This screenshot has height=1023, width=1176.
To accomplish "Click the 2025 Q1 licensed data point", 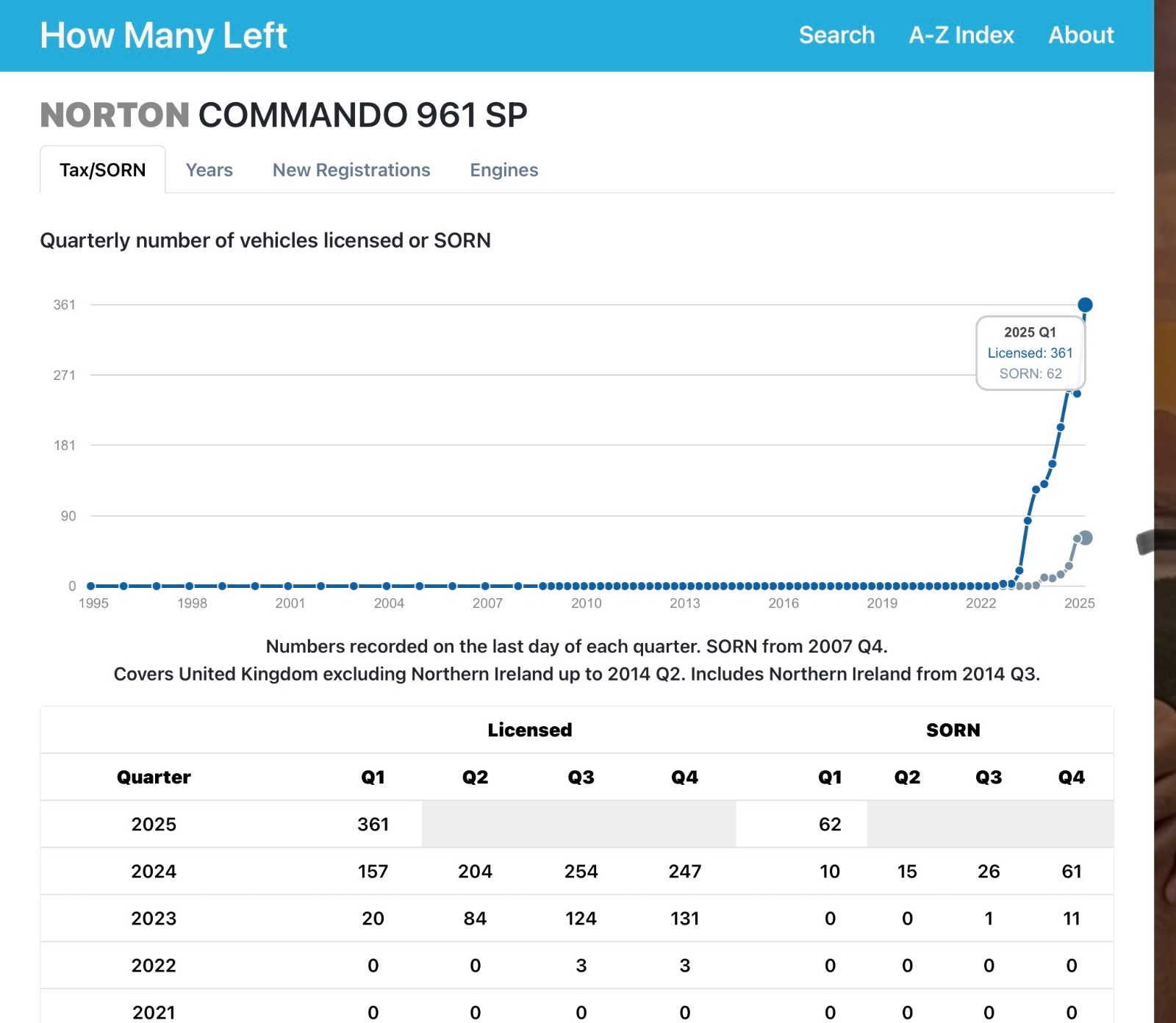I will [1085, 305].
